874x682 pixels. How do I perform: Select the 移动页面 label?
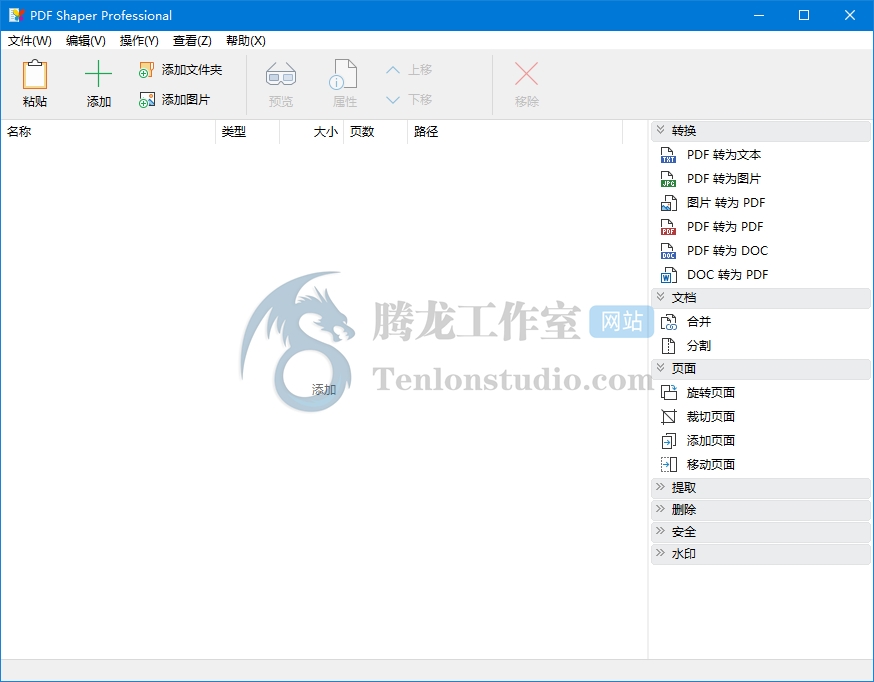coord(711,465)
